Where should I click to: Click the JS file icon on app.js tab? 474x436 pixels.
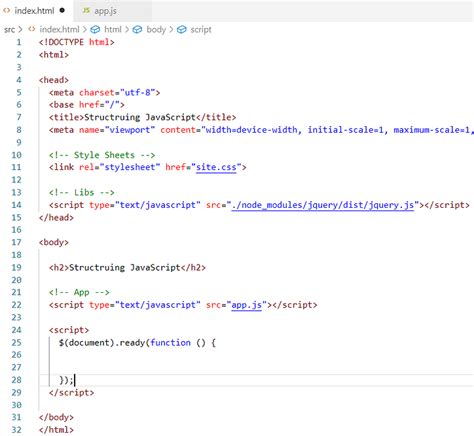click(x=86, y=10)
